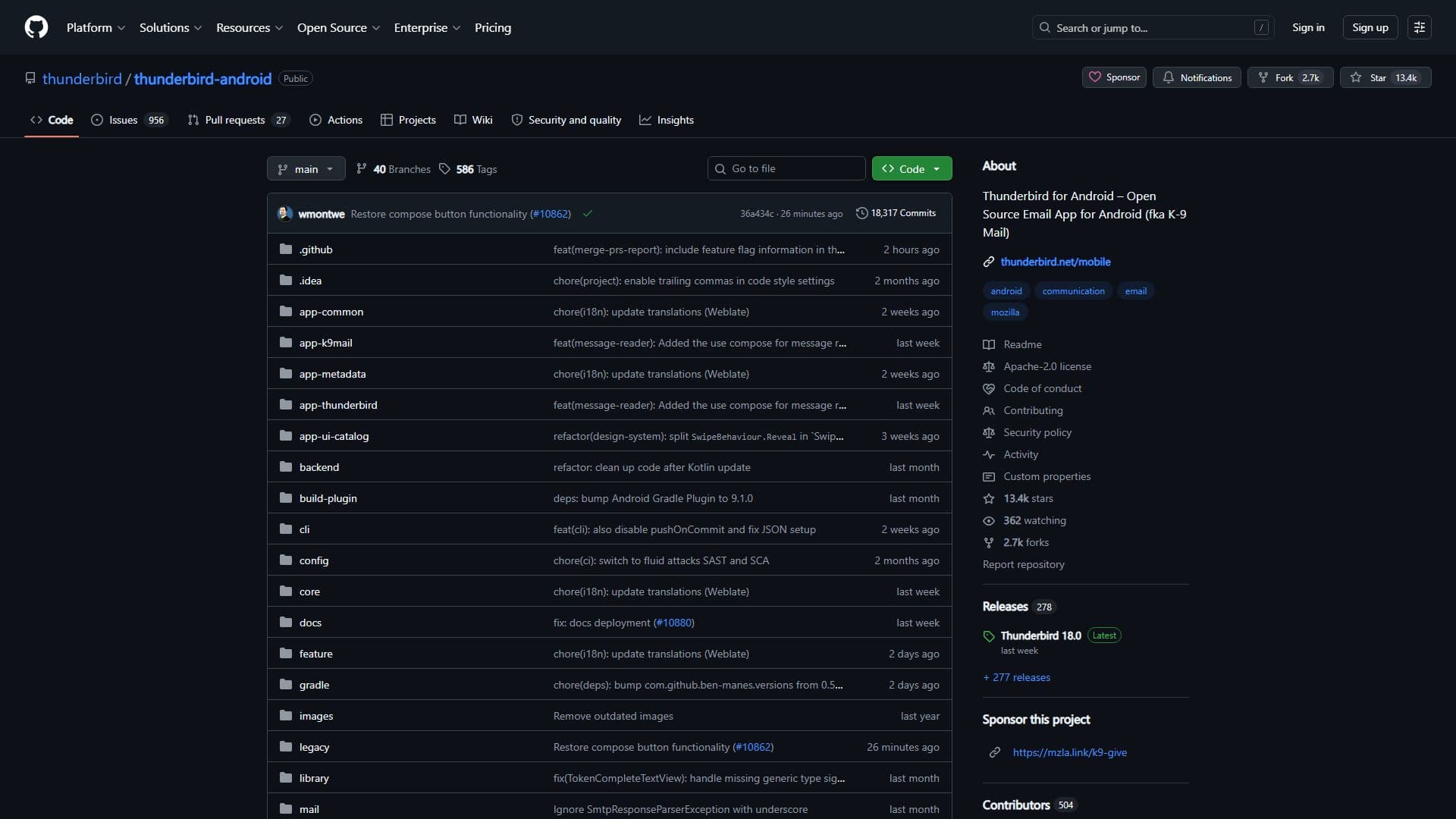
Task: Select the mozilla topic tag
Action: click(1005, 312)
